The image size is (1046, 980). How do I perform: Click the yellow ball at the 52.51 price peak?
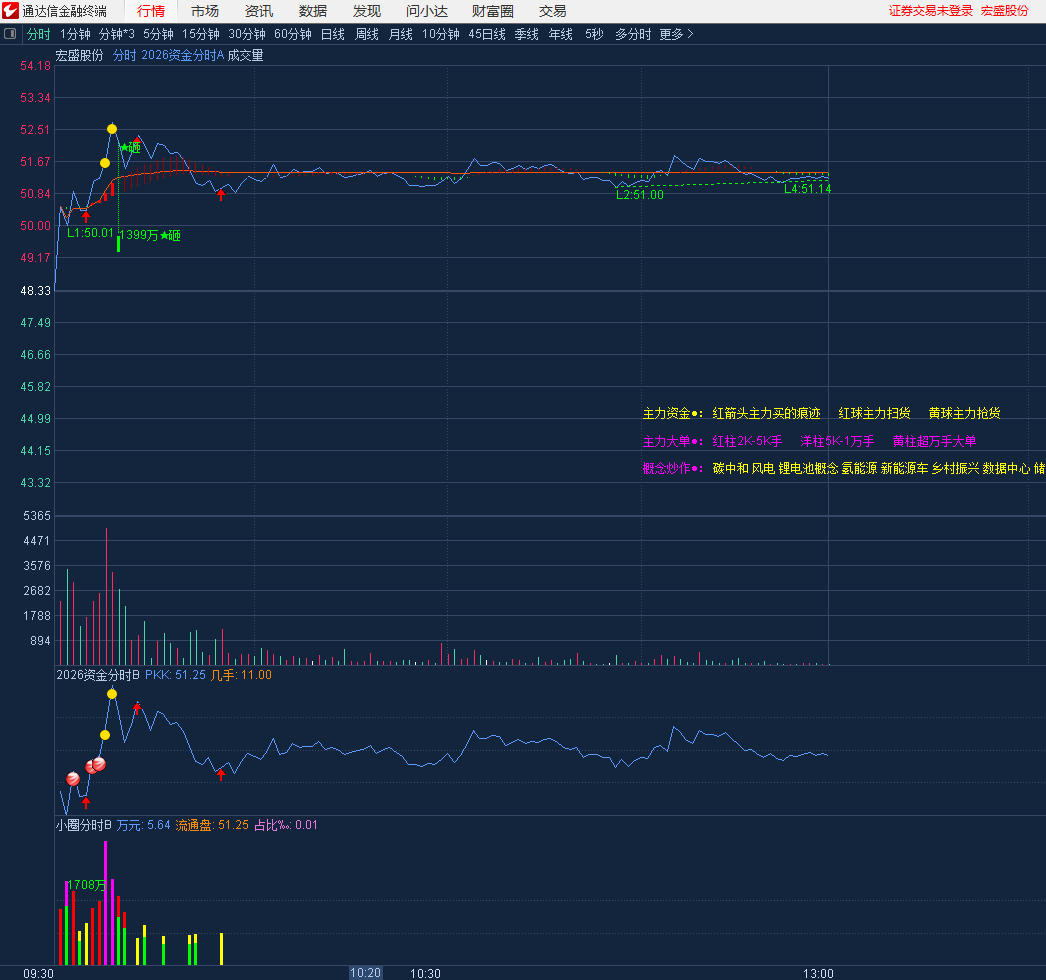pyautogui.click(x=112, y=129)
